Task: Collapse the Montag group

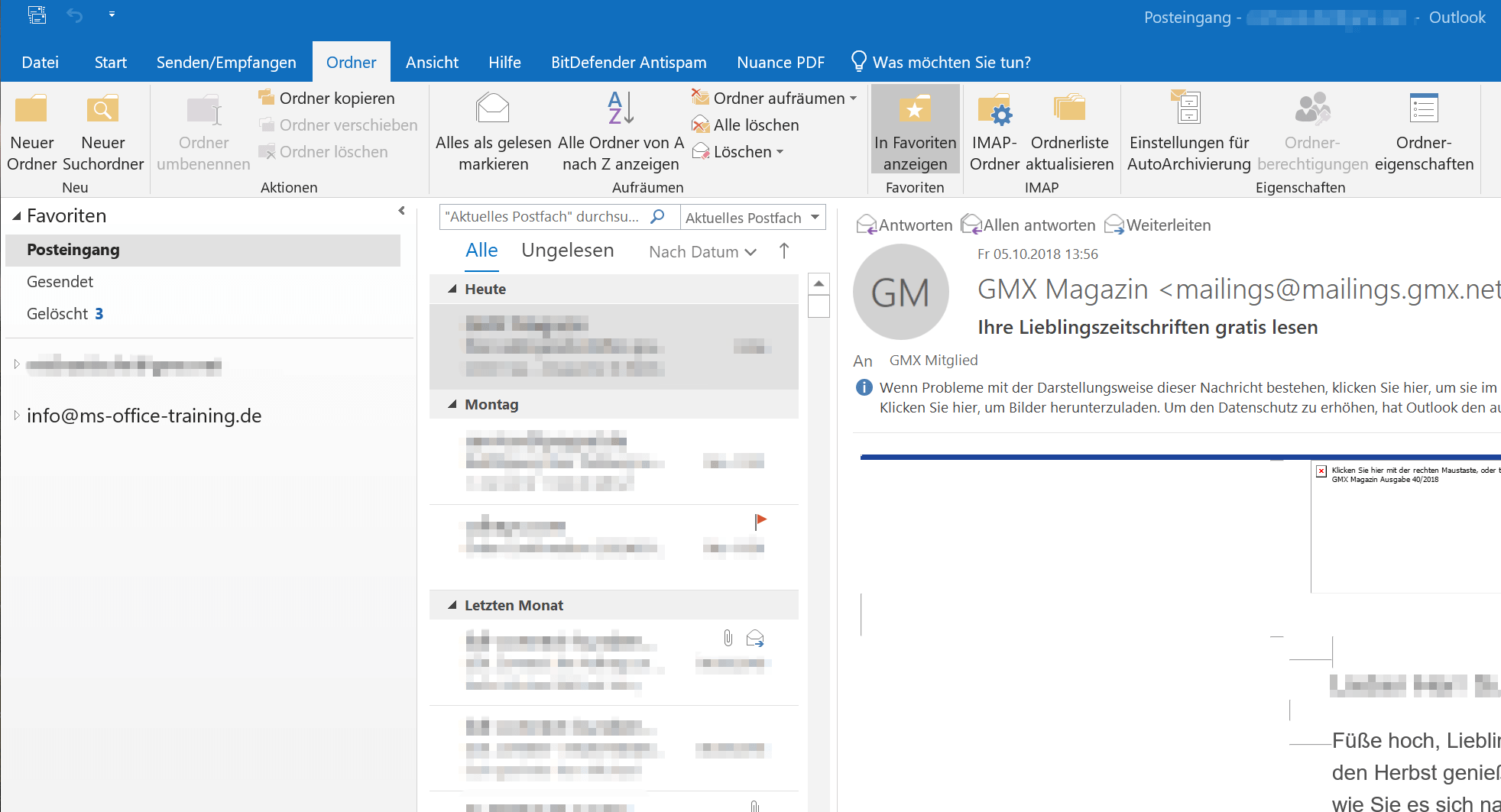Action: click(452, 404)
